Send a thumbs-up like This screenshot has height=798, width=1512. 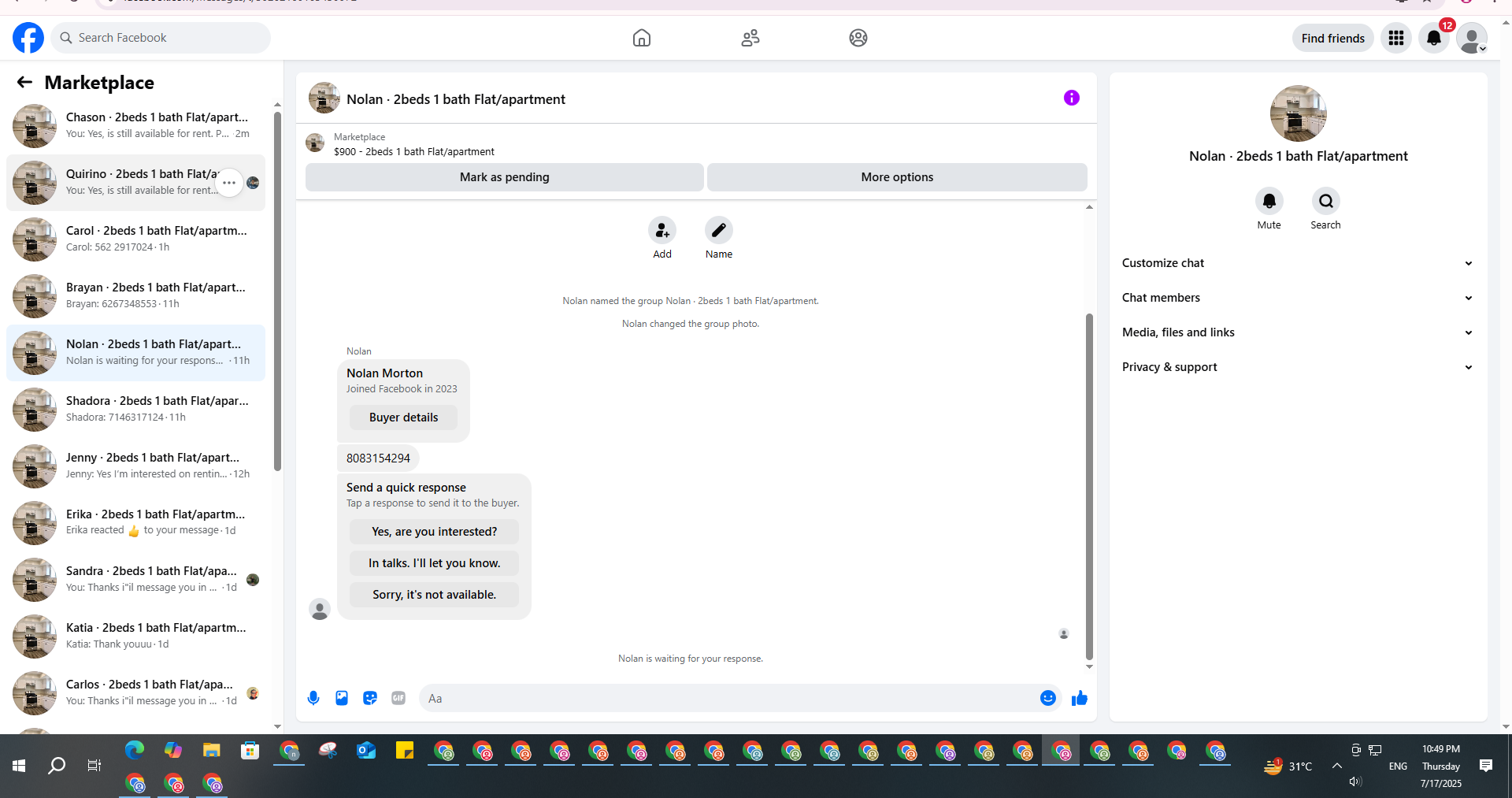(1080, 698)
